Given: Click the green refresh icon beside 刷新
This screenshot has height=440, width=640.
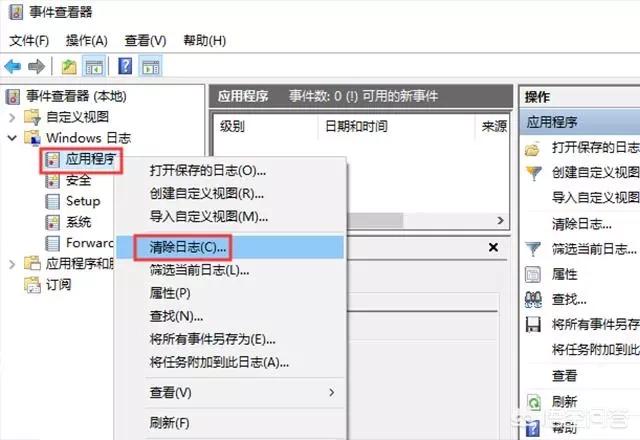Looking at the screenshot, I should click(x=533, y=402).
